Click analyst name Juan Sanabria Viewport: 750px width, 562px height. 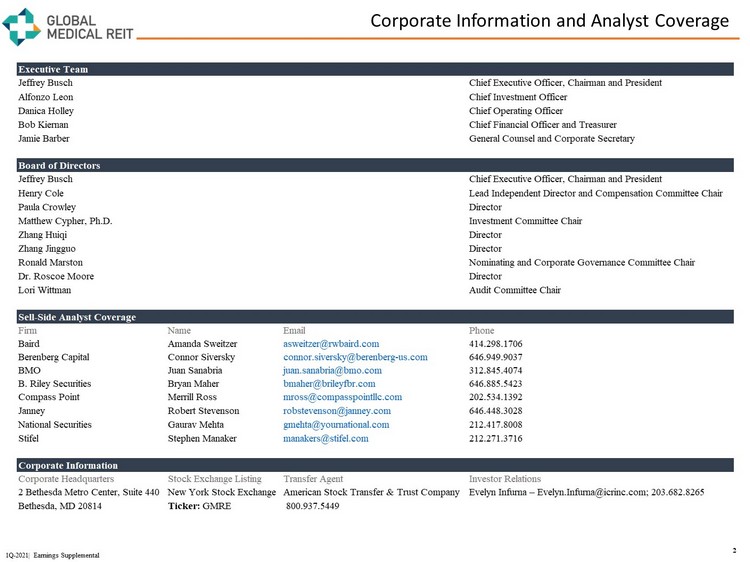point(195,371)
